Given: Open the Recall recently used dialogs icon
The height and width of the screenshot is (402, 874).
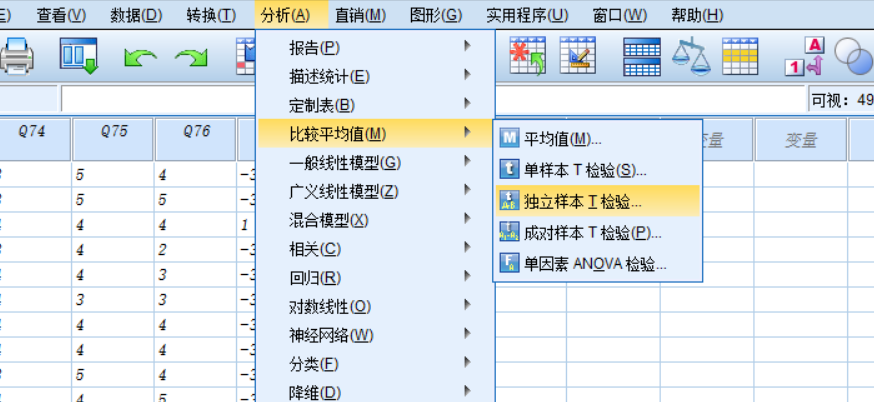Looking at the screenshot, I should pyautogui.click(x=79, y=56).
